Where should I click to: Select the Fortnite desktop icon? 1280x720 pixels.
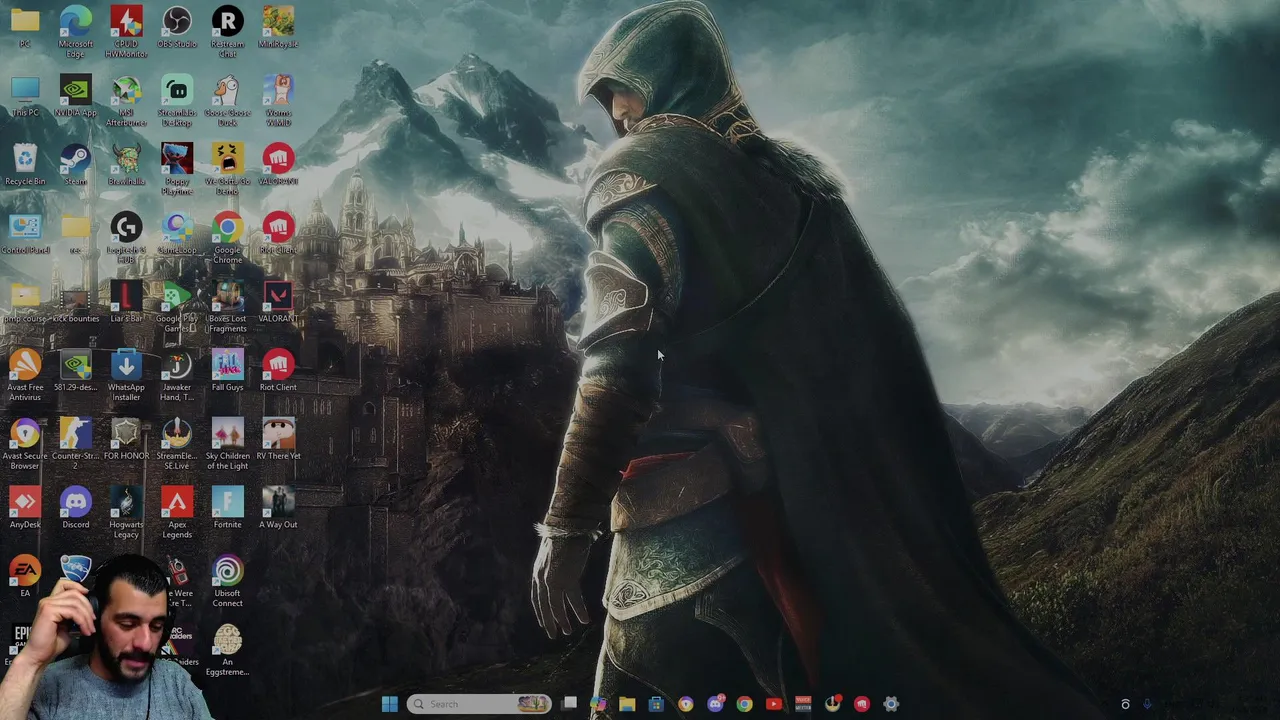point(227,508)
